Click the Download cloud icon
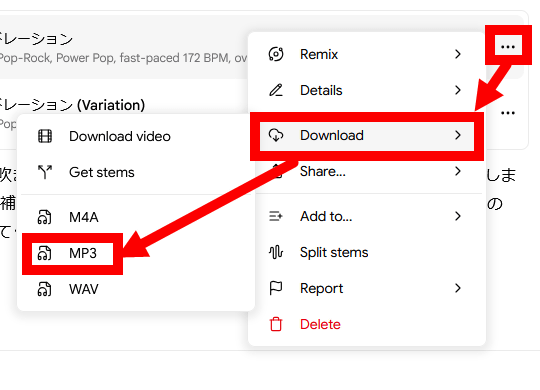The width and height of the screenshot is (540, 390). click(x=276, y=135)
